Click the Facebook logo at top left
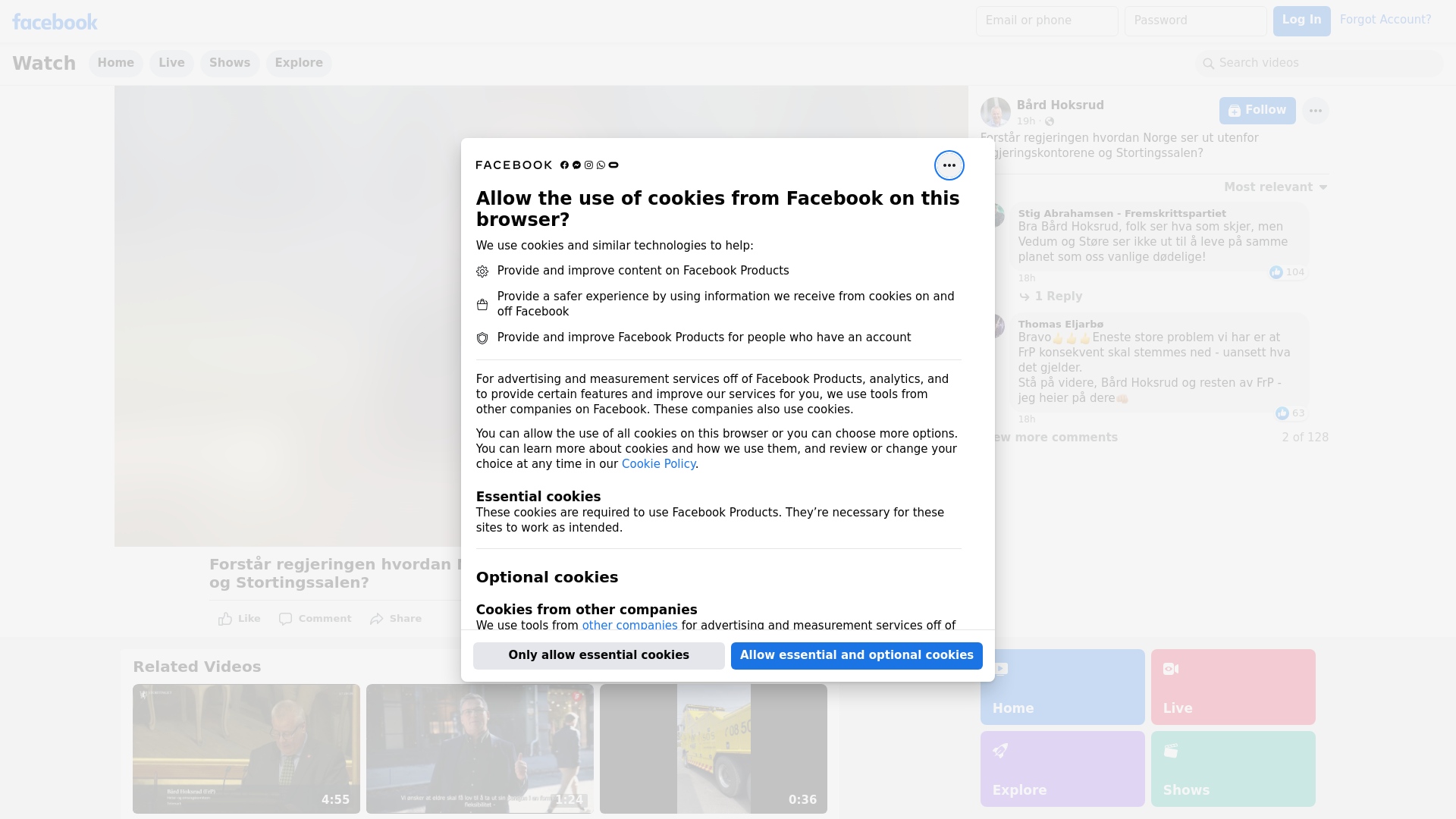The image size is (1456, 819). click(x=55, y=22)
